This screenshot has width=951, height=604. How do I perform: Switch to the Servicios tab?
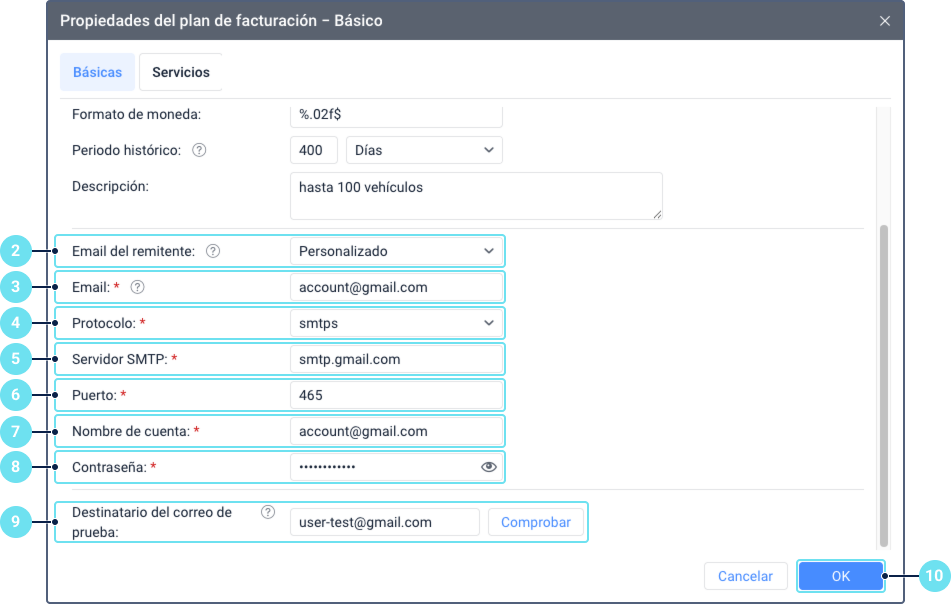(x=181, y=73)
